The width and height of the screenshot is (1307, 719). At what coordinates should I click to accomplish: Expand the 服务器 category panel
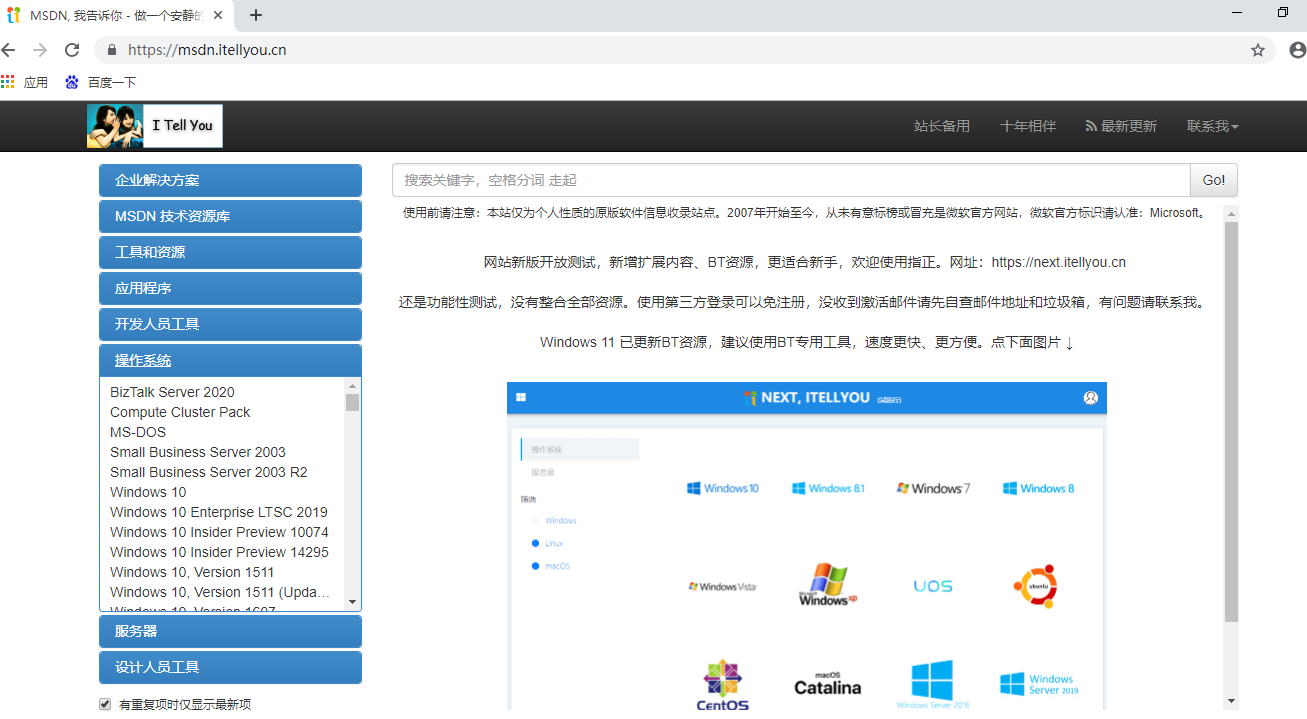[x=230, y=631]
